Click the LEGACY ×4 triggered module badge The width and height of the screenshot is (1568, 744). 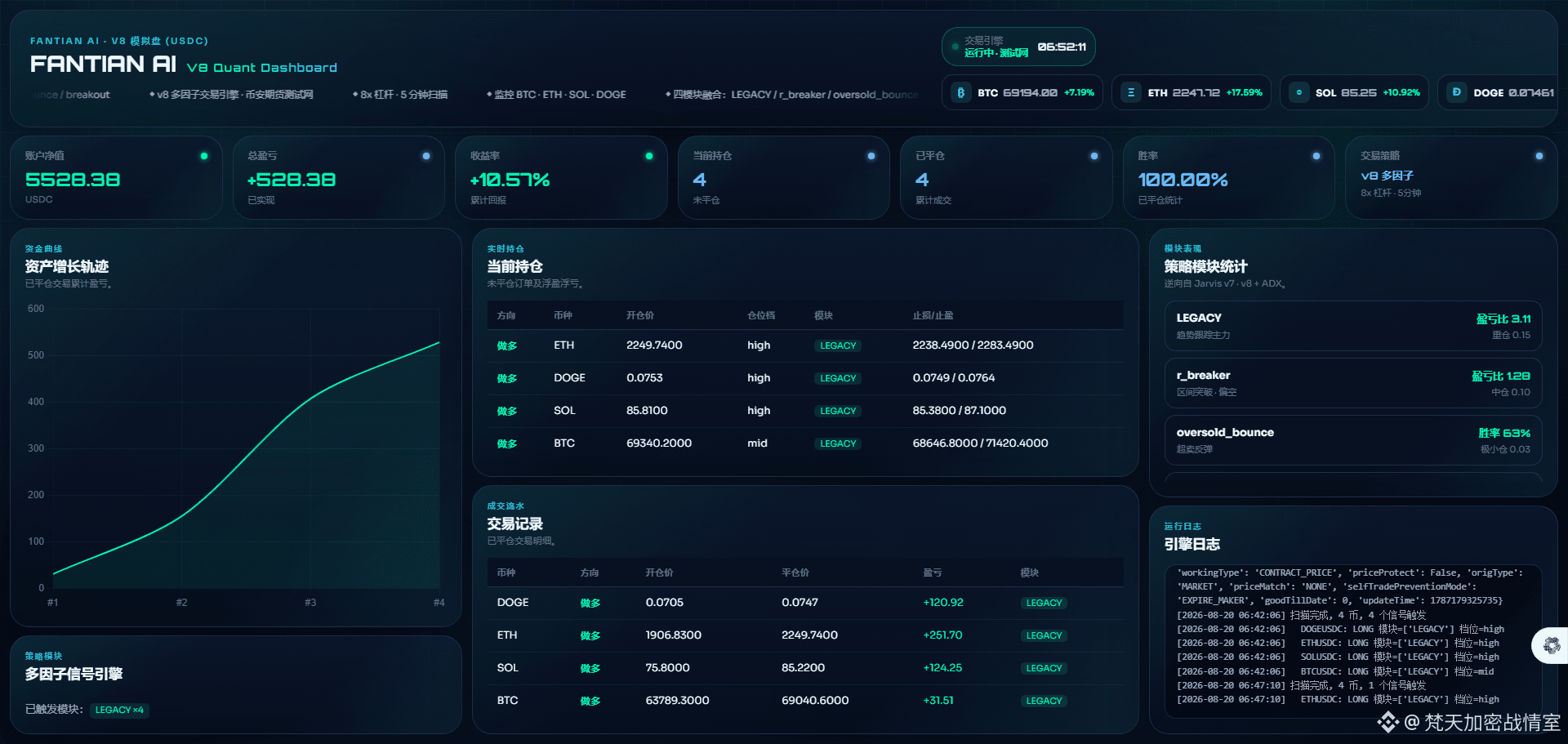[119, 710]
